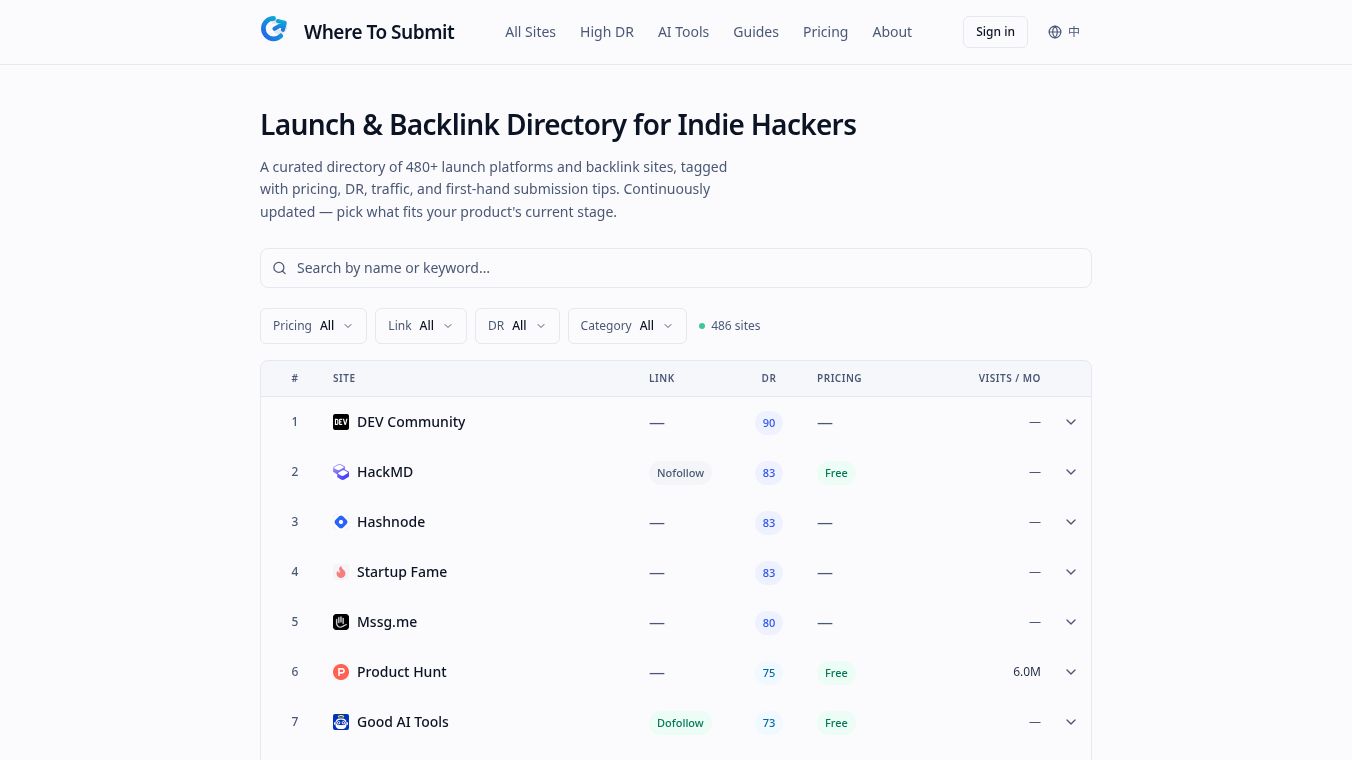This screenshot has width=1352, height=760.
Task: Click the DR 75 badge for Product Hunt
Action: [769, 673]
